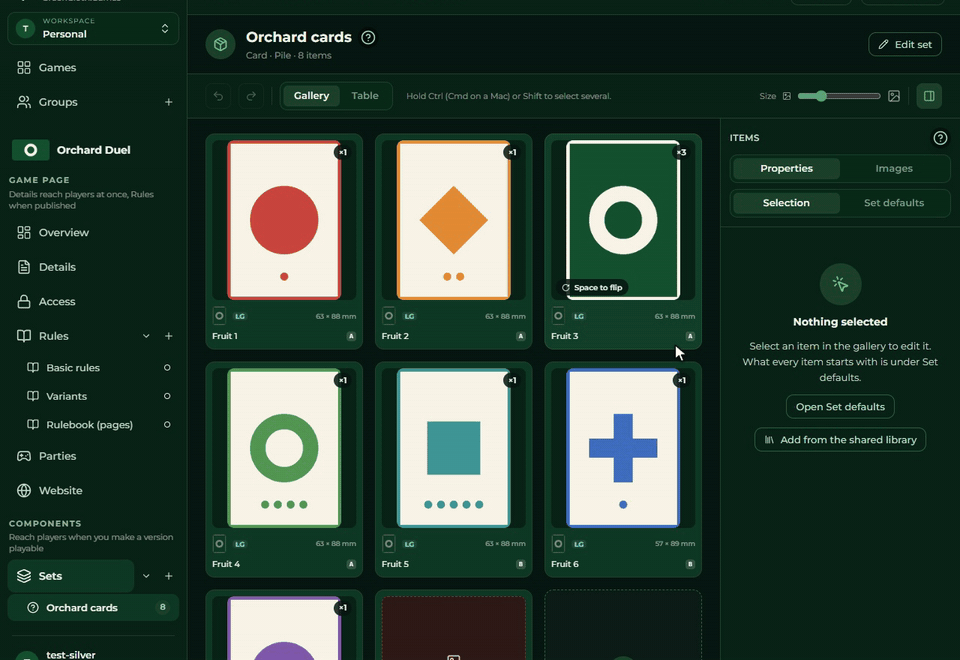Collapse the Sets section chevron
Screen dimensions: 960x660
146,576
